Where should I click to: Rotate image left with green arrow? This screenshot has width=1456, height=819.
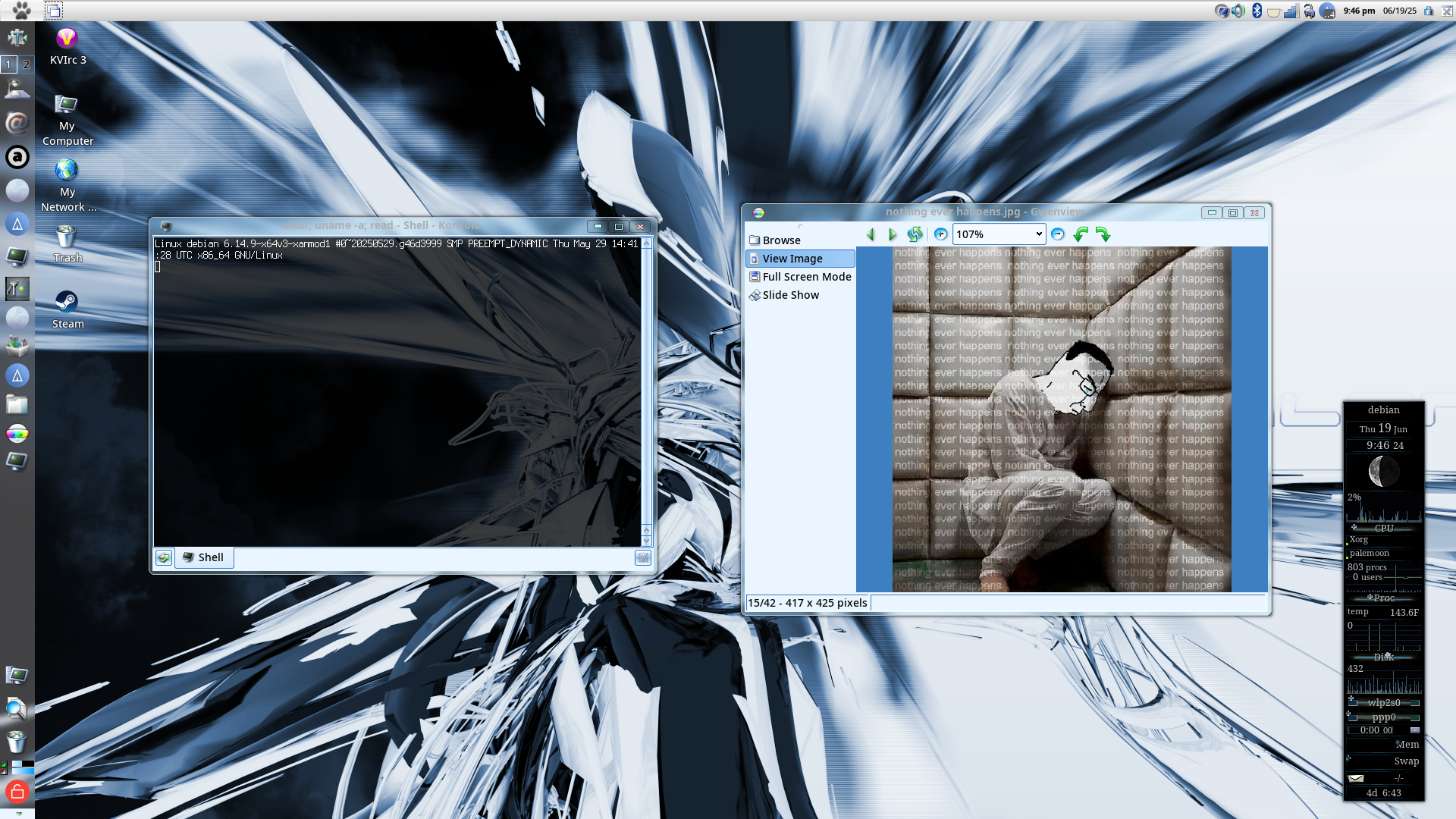pyautogui.click(x=1081, y=234)
